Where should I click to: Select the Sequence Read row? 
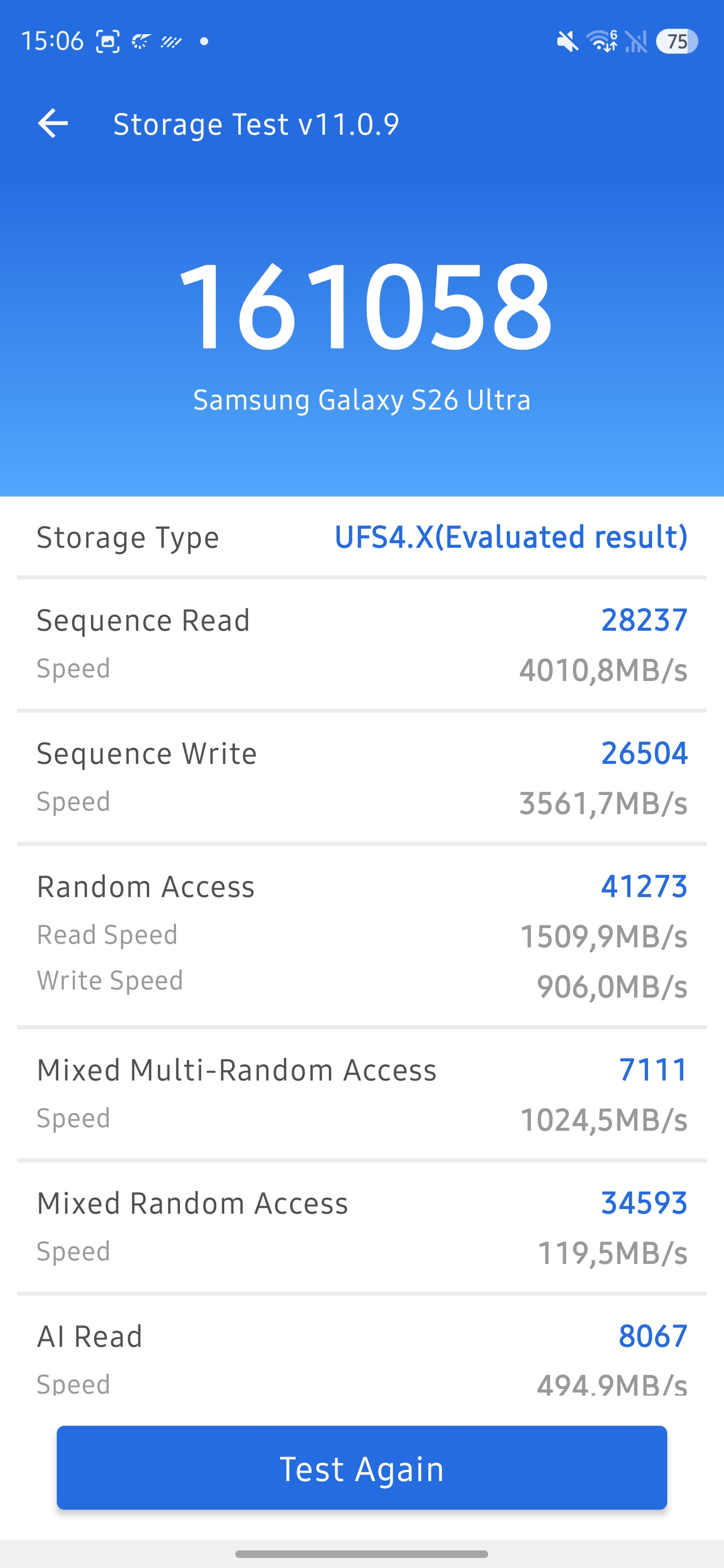[361, 644]
